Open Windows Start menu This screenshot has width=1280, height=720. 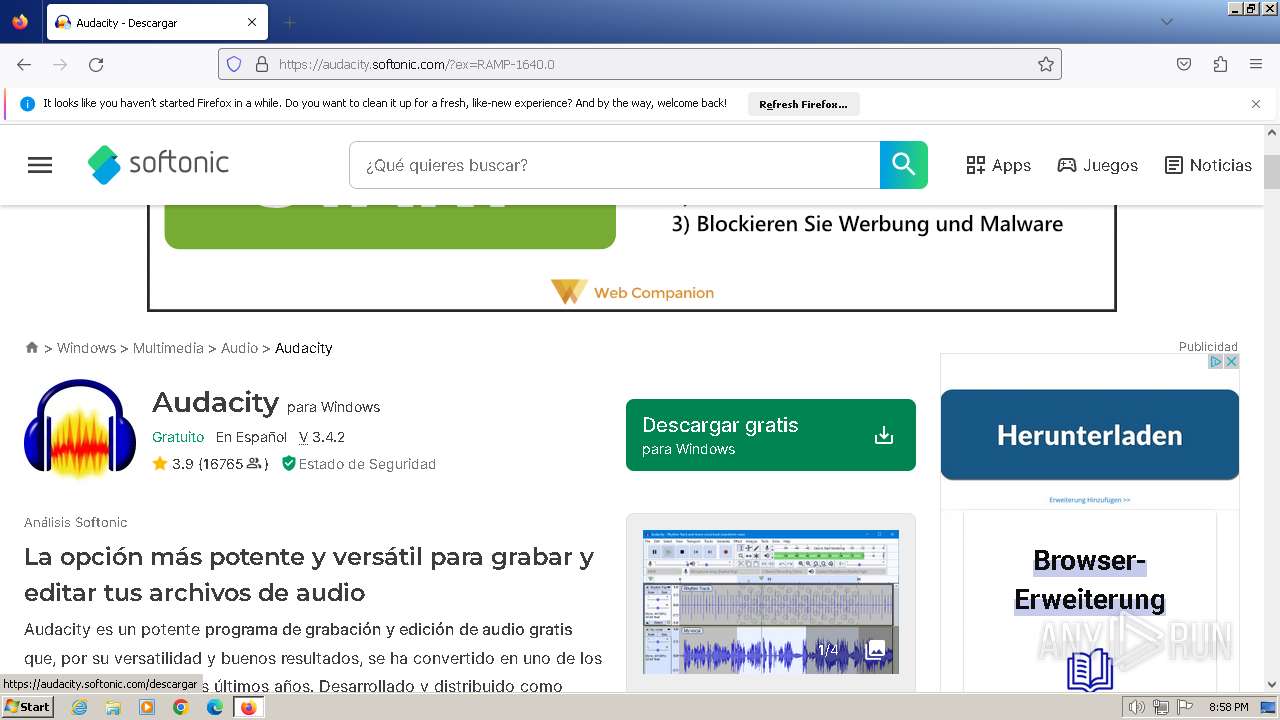tap(28, 707)
